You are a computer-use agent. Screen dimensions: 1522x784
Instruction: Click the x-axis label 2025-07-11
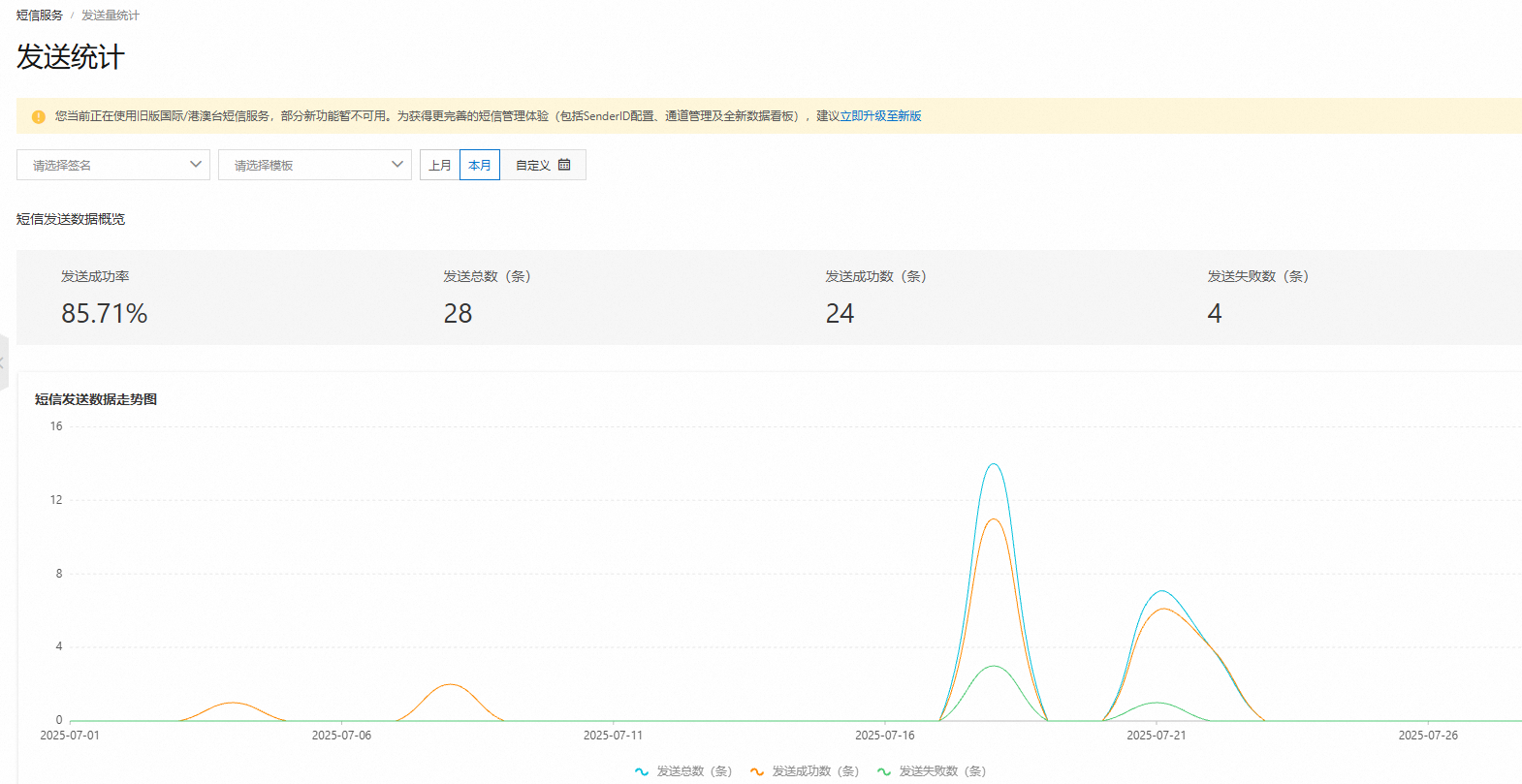(x=613, y=736)
